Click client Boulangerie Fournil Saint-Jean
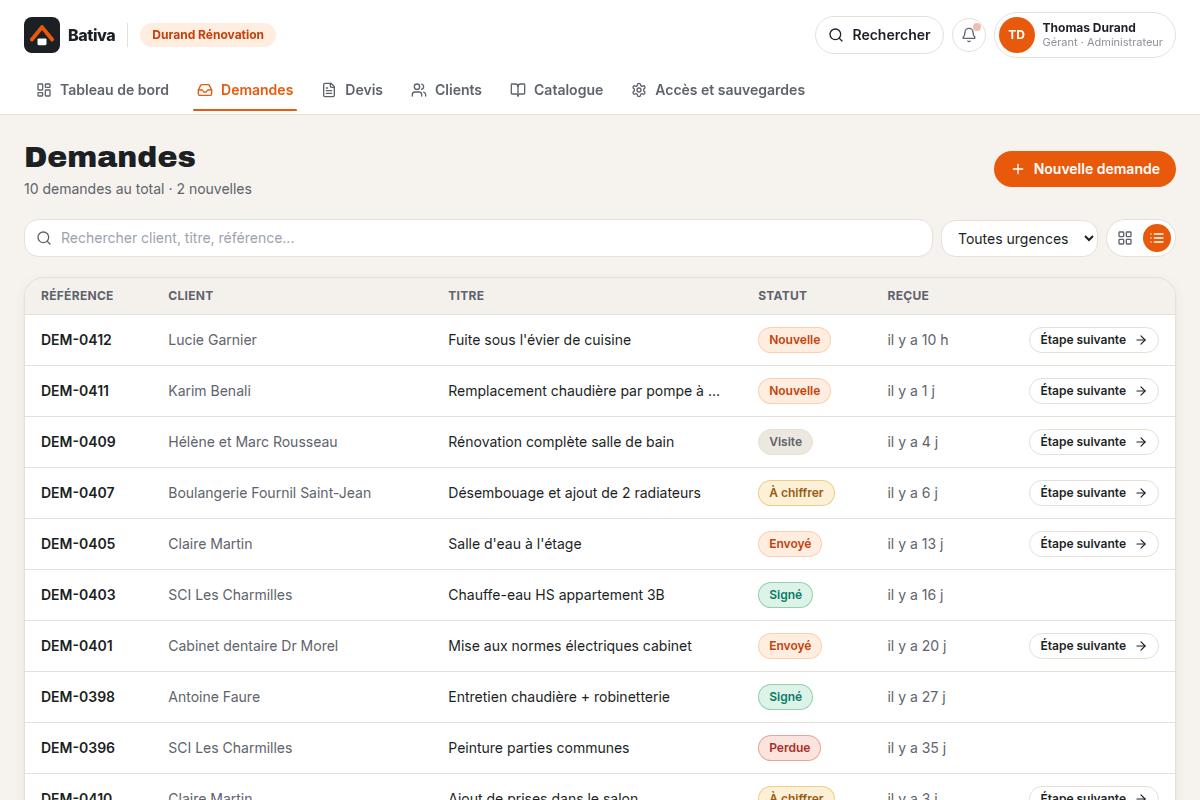 (x=269, y=493)
